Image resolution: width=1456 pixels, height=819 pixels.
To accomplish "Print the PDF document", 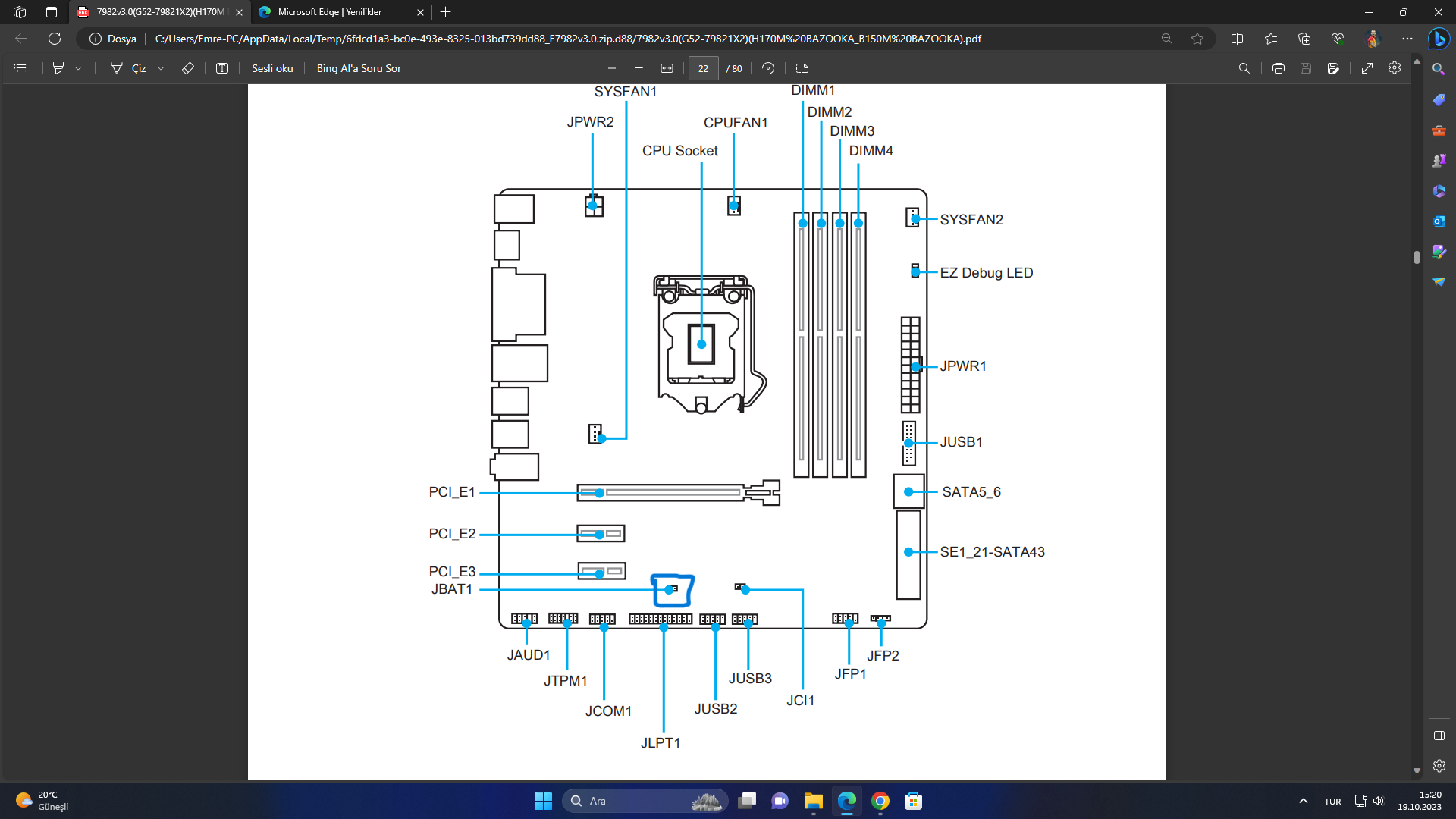I will coord(1279,68).
